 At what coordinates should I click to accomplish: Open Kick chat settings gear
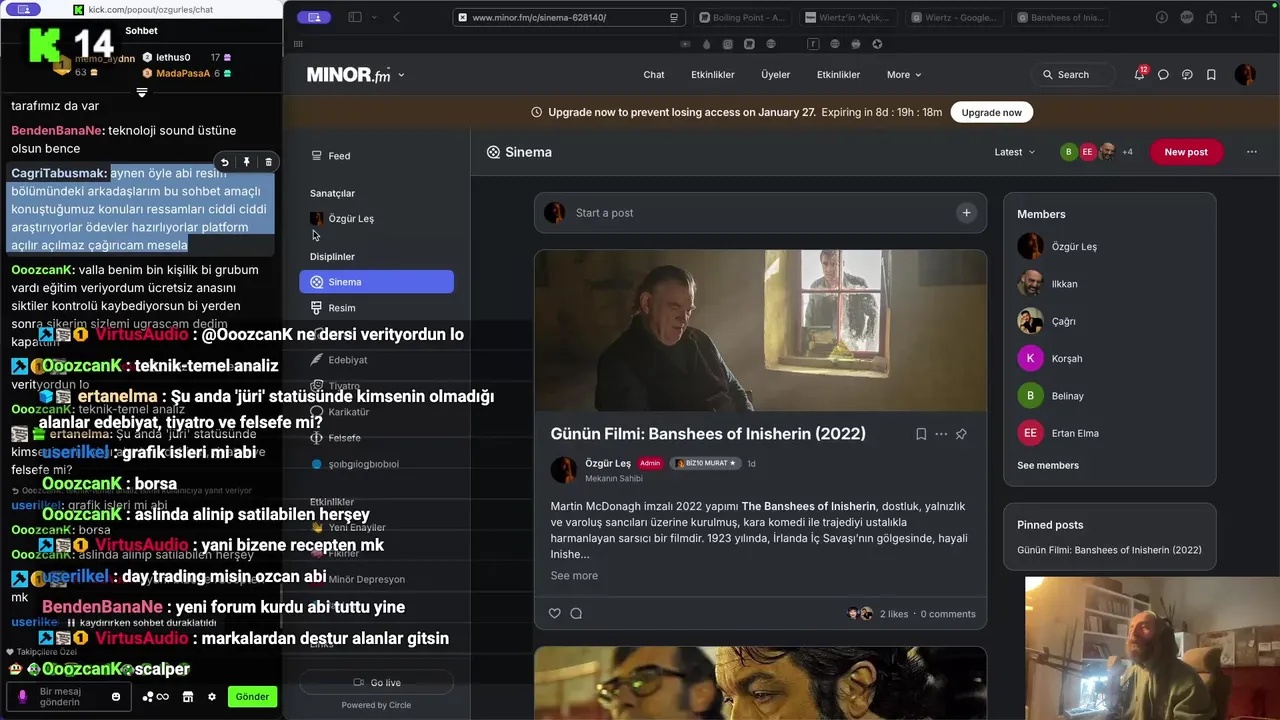pyautogui.click(x=212, y=697)
